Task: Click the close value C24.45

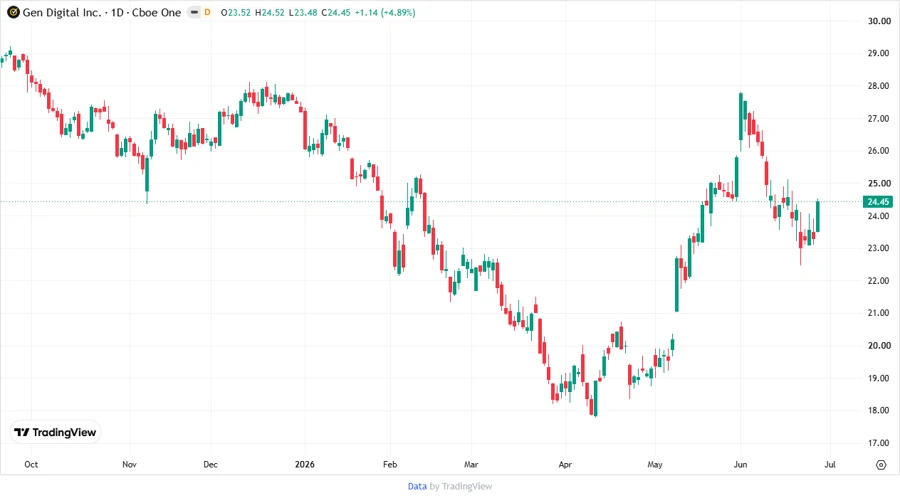Action: click(x=336, y=12)
